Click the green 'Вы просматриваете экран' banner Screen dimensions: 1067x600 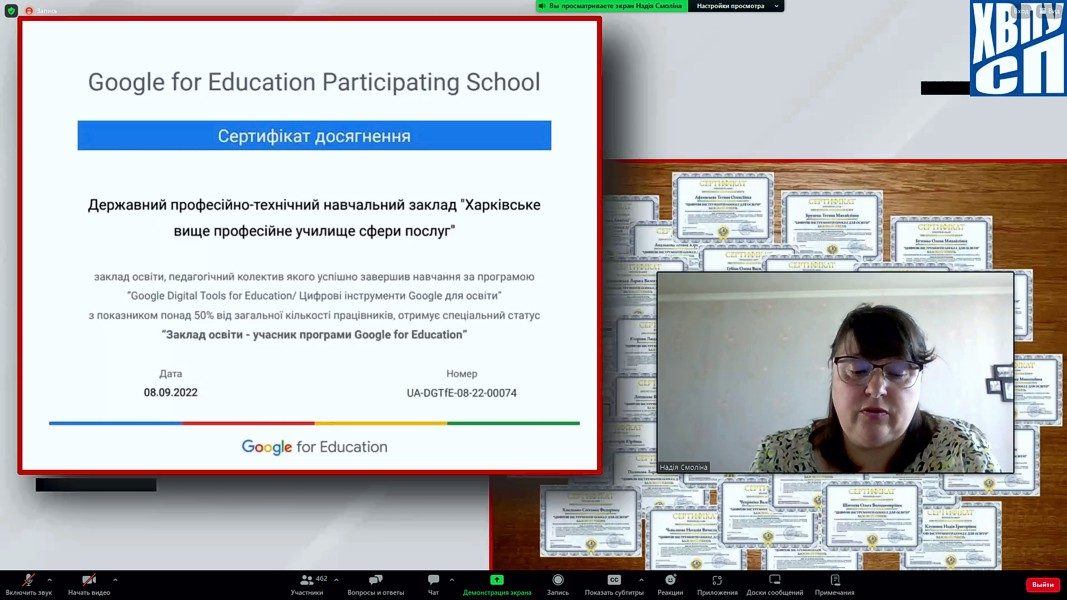(612, 6)
